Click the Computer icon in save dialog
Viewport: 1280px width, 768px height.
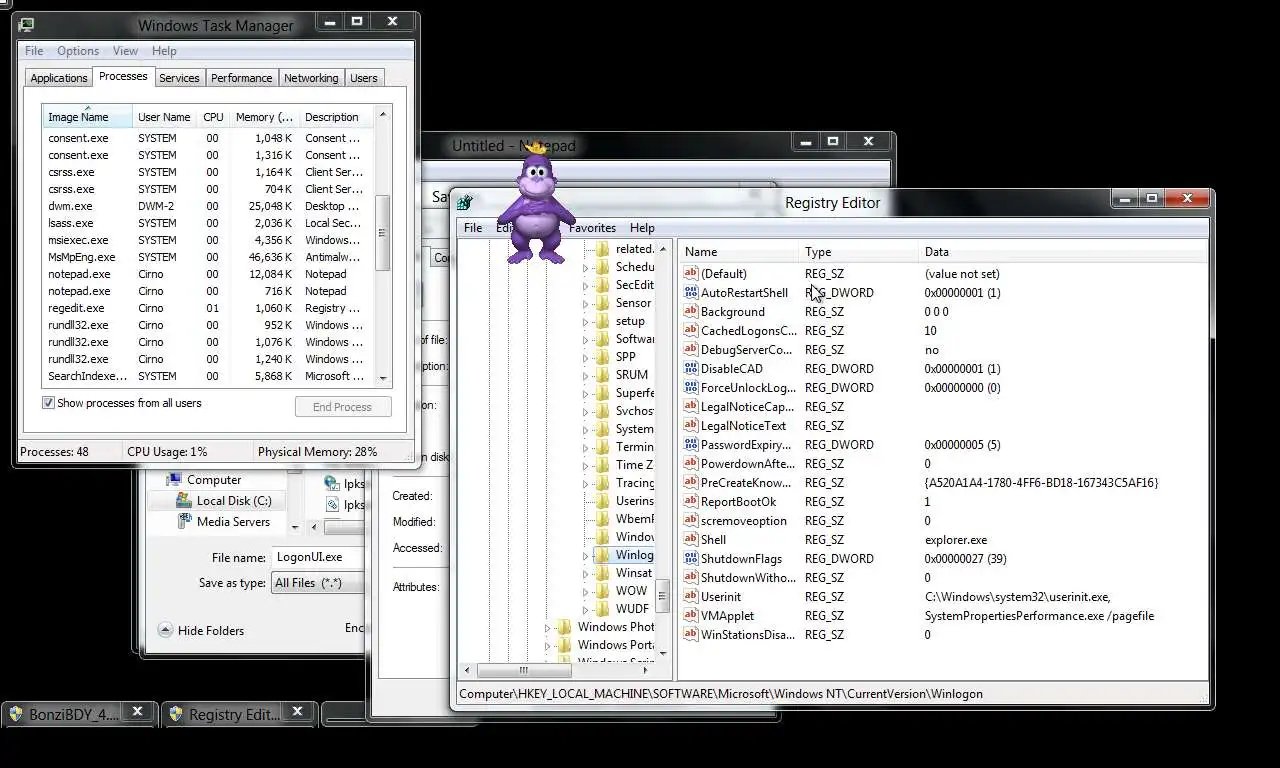[x=174, y=480]
